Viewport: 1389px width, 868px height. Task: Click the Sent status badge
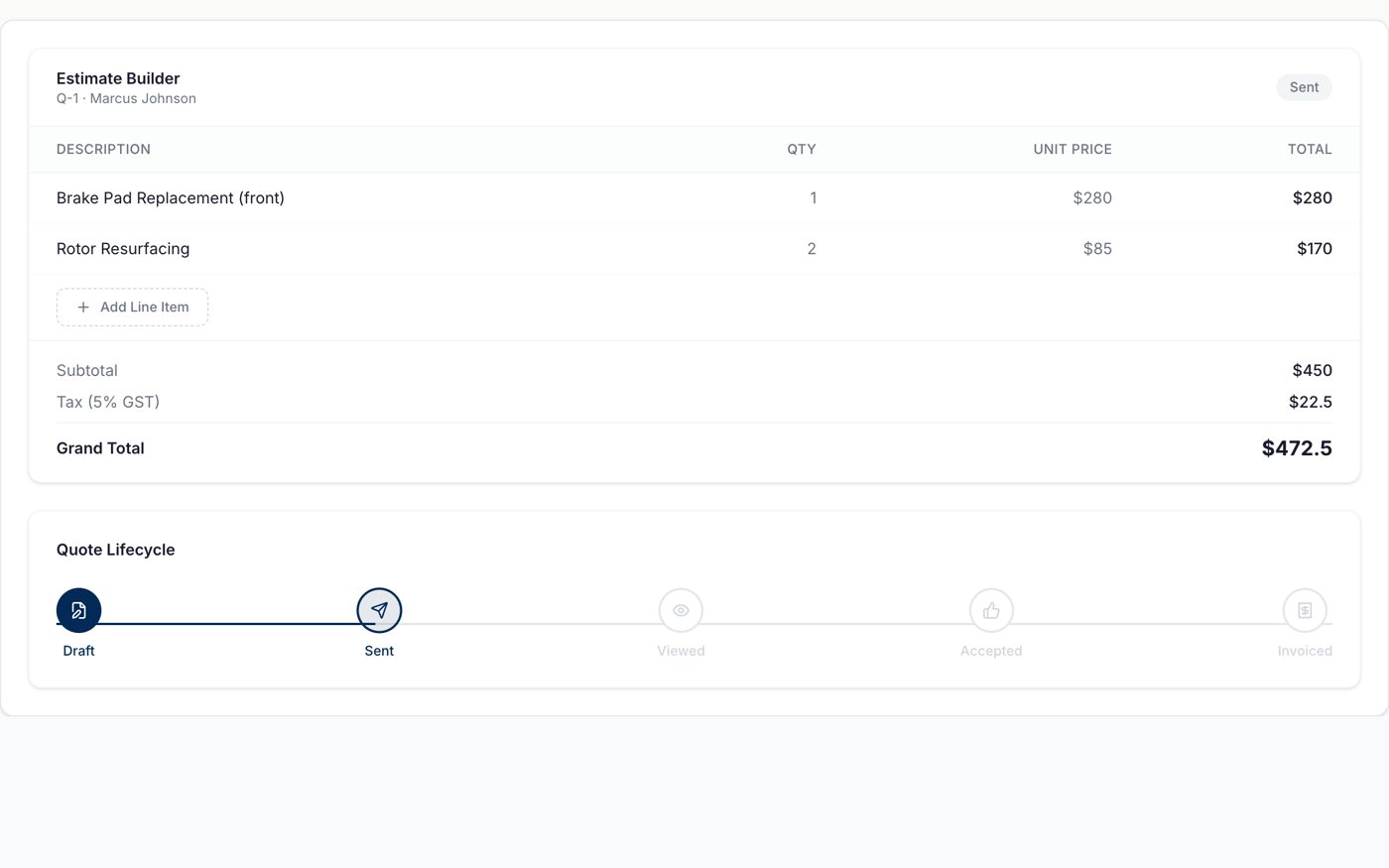[1304, 87]
